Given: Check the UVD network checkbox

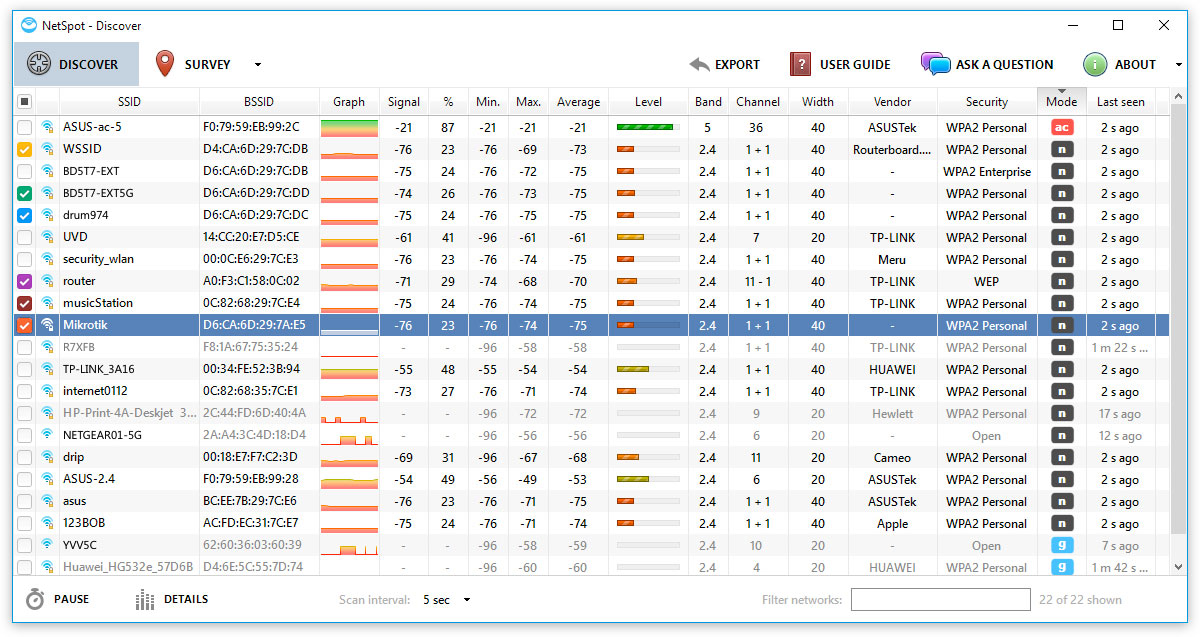Looking at the screenshot, I should [x=25, y=237].
